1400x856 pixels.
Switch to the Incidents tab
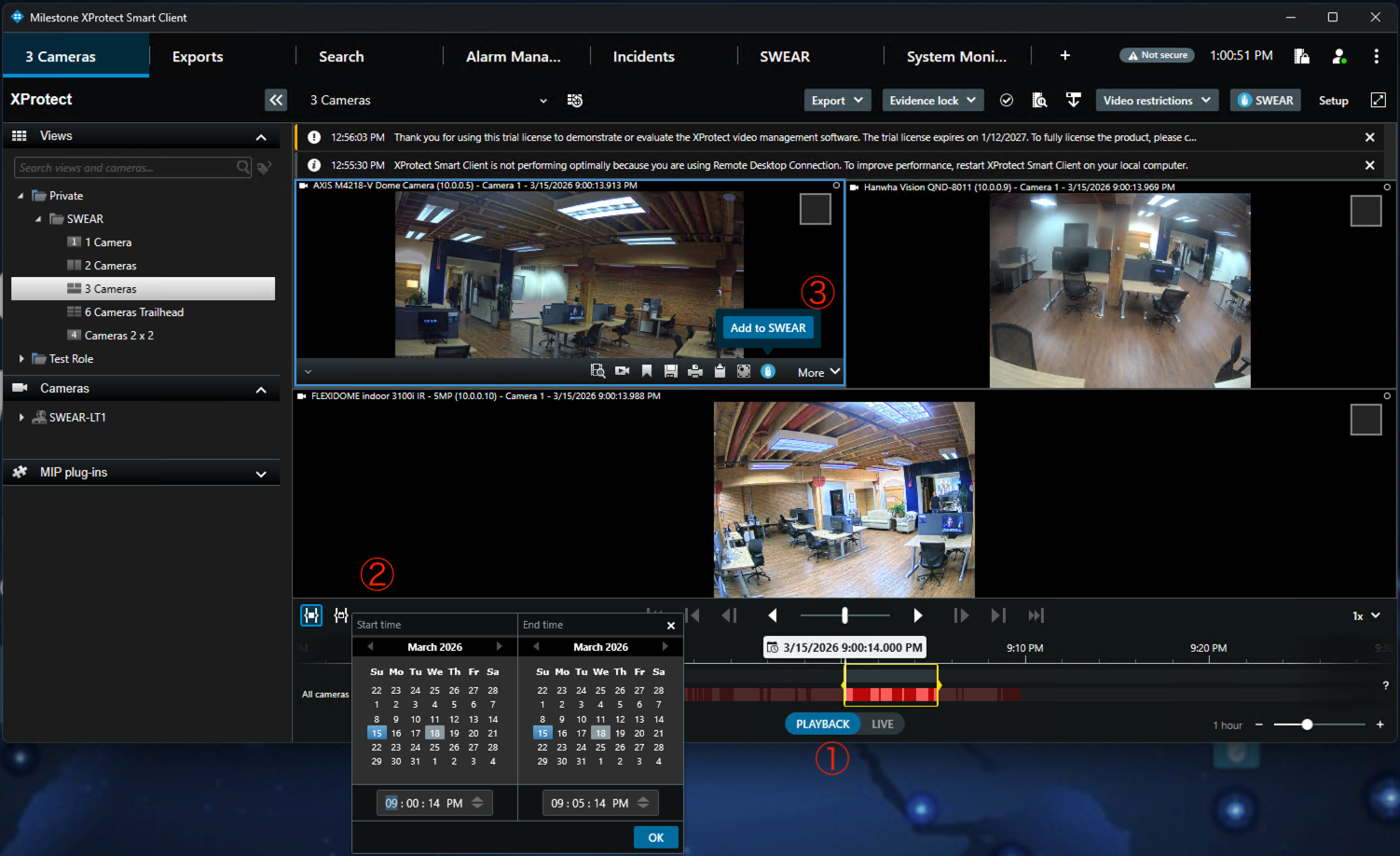pyautogui.click(x=643, y=57)
